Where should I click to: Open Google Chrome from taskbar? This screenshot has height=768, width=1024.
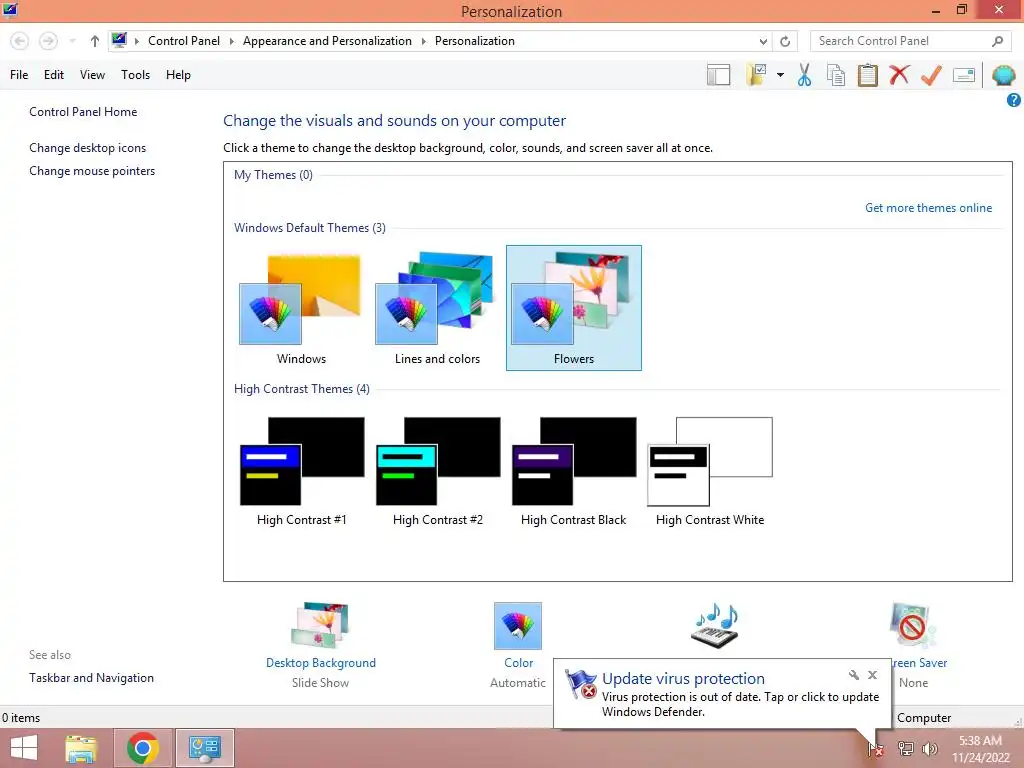(x=143, y=748)
